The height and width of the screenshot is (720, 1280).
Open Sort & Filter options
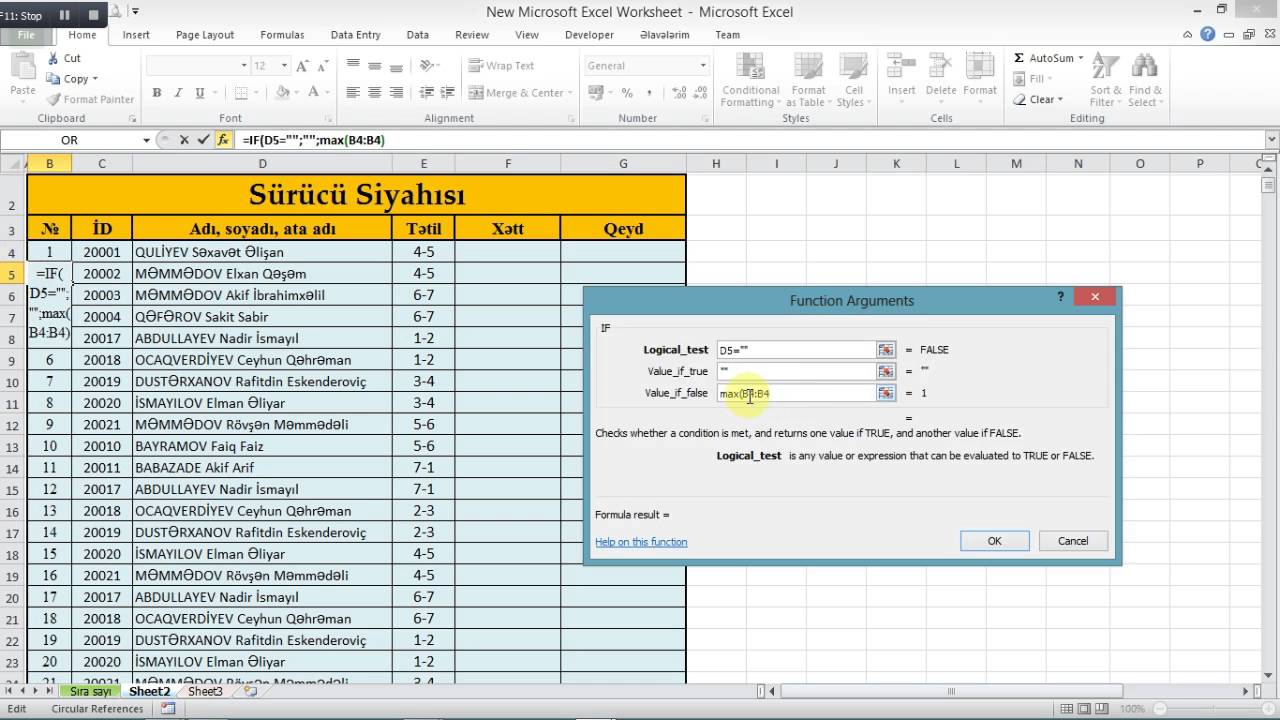point(1106,79)
